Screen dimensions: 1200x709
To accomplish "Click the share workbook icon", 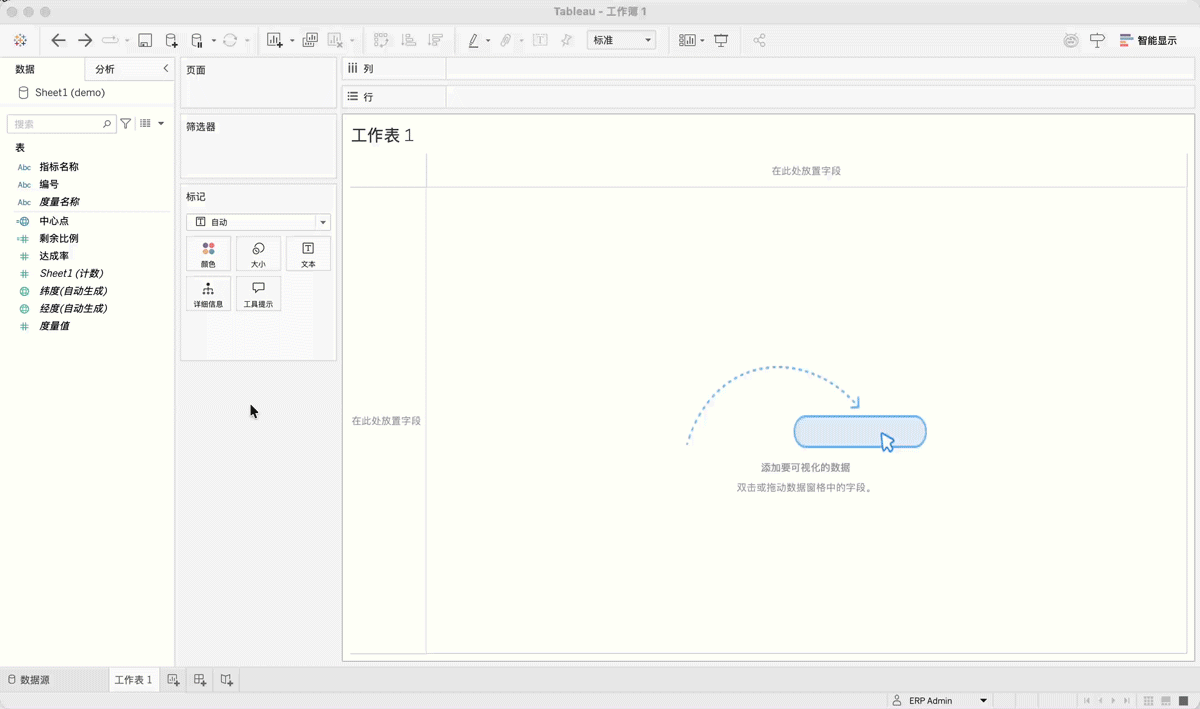I will (x=759, y=40).
